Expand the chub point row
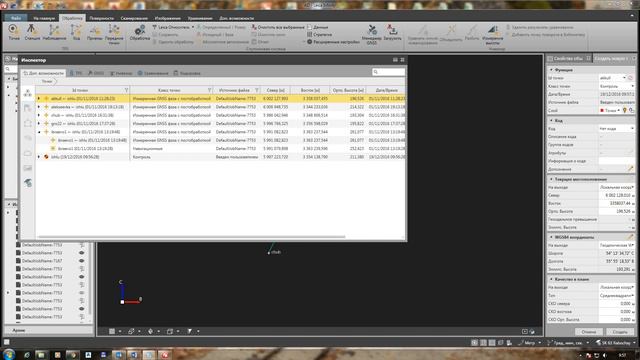 pos(39,115)
